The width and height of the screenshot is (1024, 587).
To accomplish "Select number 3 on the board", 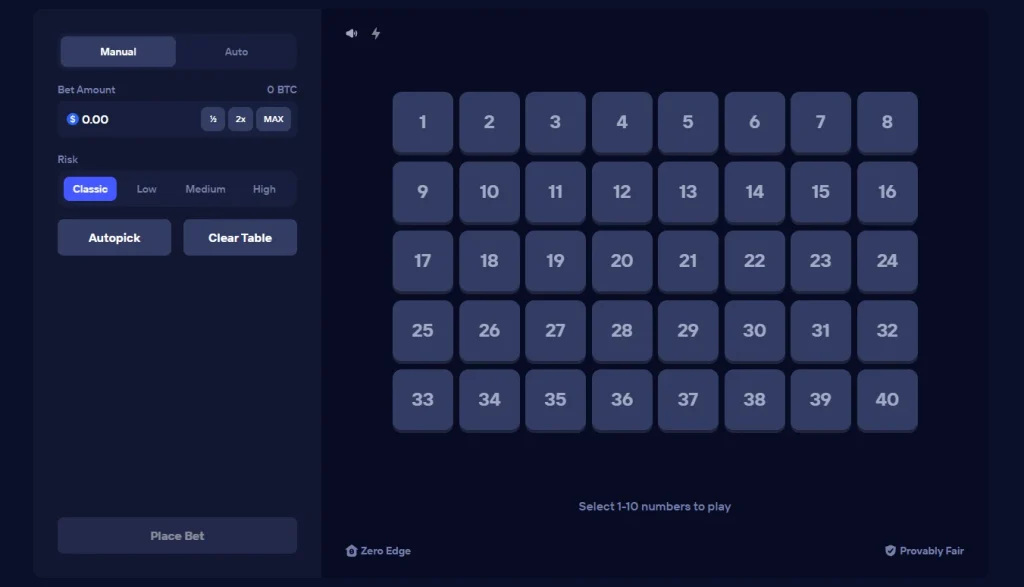I will 555,122.
